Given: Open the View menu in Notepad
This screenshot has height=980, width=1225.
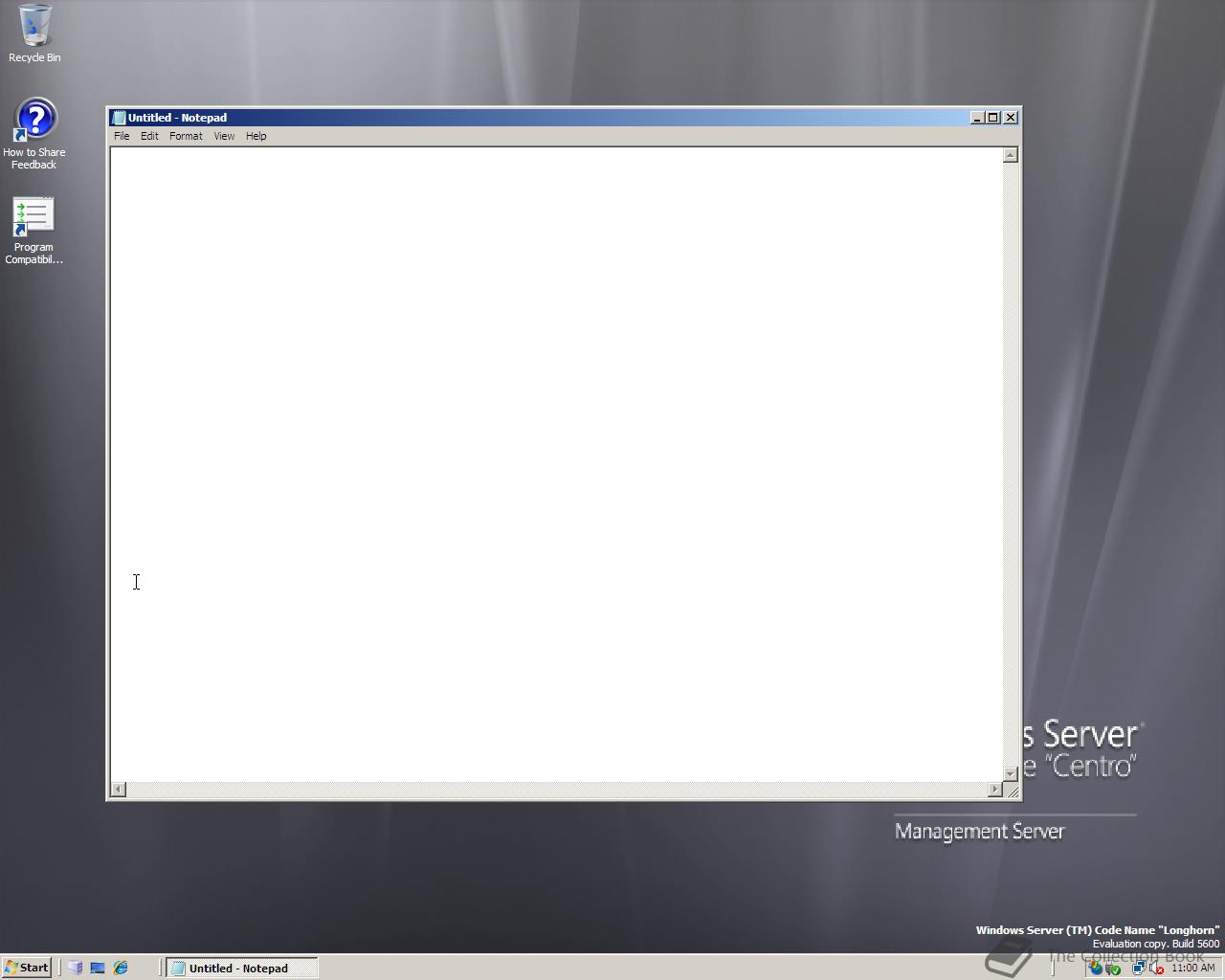Looking at the screenshot, I should (224, 136).
